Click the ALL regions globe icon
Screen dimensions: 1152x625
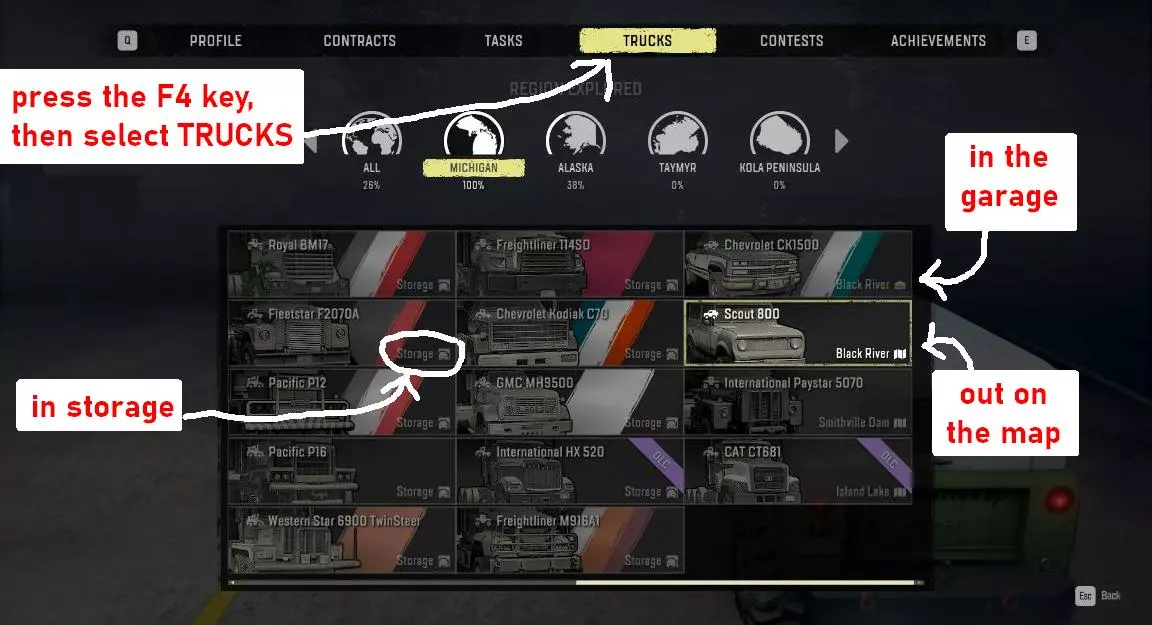[x=372, y=134]
